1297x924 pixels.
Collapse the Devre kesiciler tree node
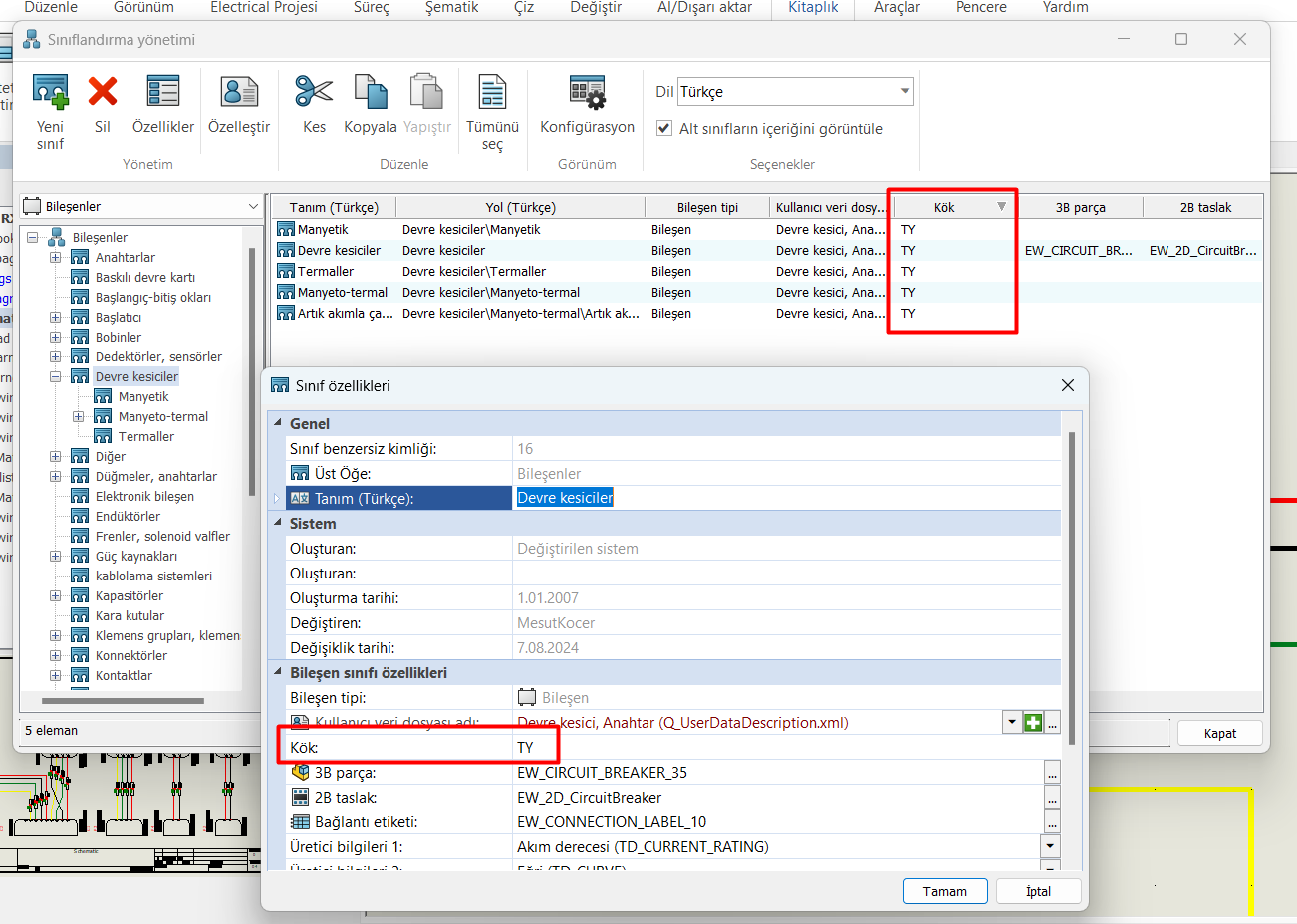[x=56, y=376]
